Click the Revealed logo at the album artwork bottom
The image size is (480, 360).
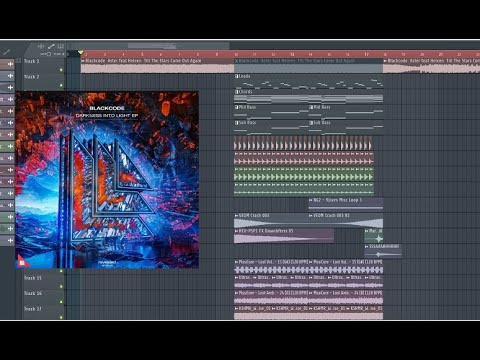[x=107, y=263]
